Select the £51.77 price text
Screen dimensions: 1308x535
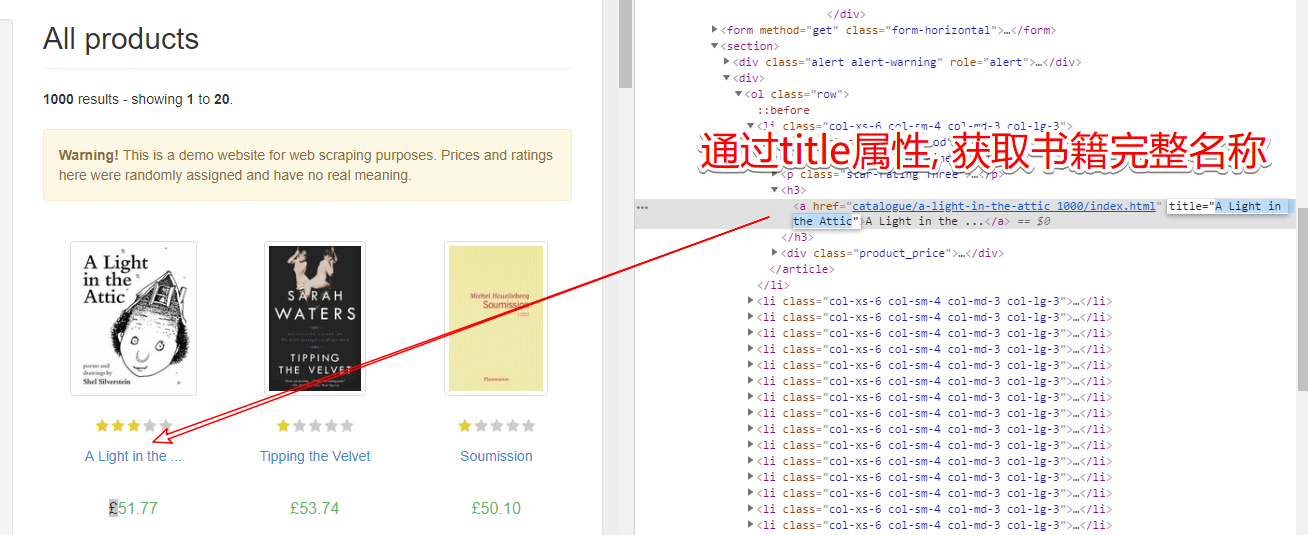pyautogui.click(x=133, y=508)
